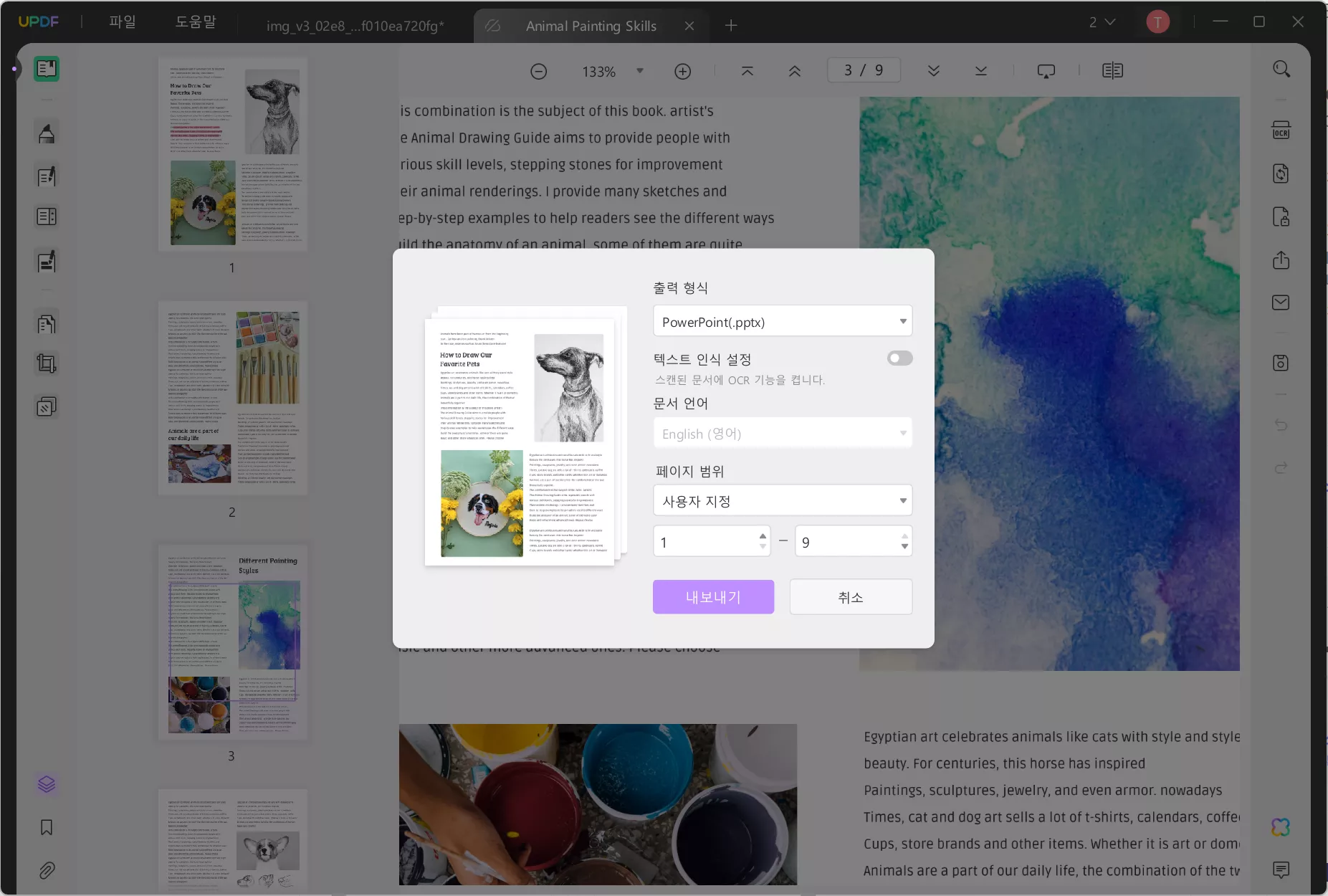The height and width of the screenshot is (896, 1328).
Task: Run OCR text recognition tool
Action: (x=1281, y=130)
